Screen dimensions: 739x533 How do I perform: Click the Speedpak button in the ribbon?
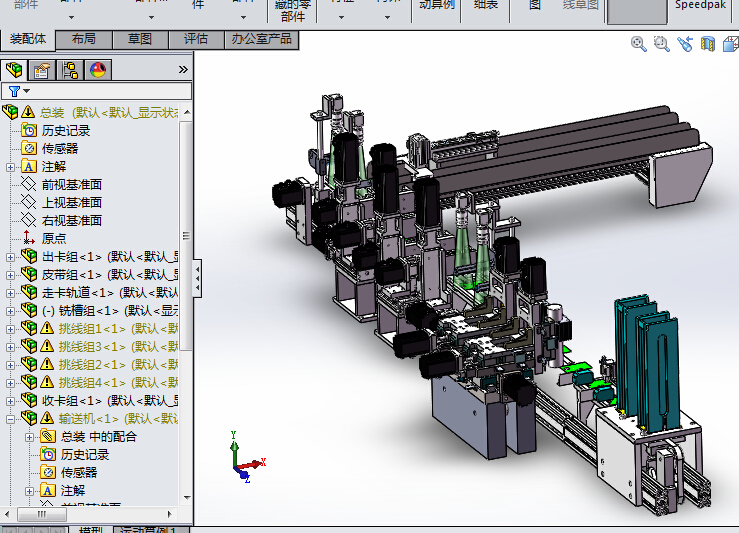pos(702,6)
